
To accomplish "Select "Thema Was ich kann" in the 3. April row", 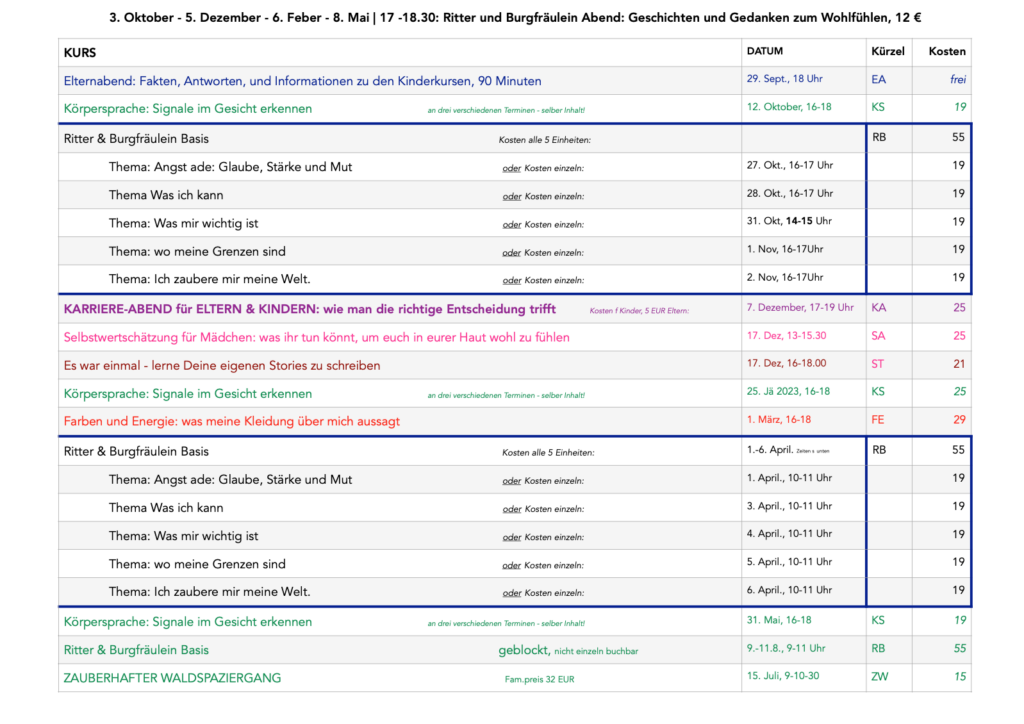I will tap(166, 508).
